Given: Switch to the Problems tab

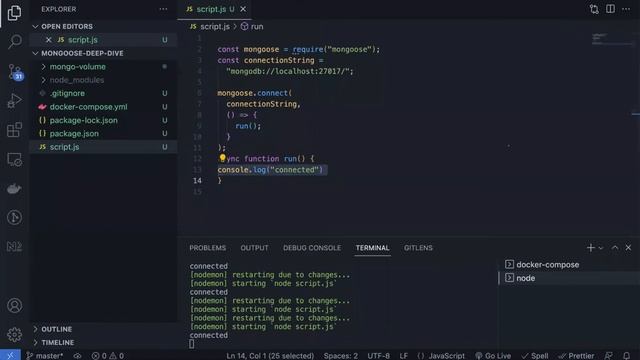Looking at the screenshot, I should tap(207, 248).
